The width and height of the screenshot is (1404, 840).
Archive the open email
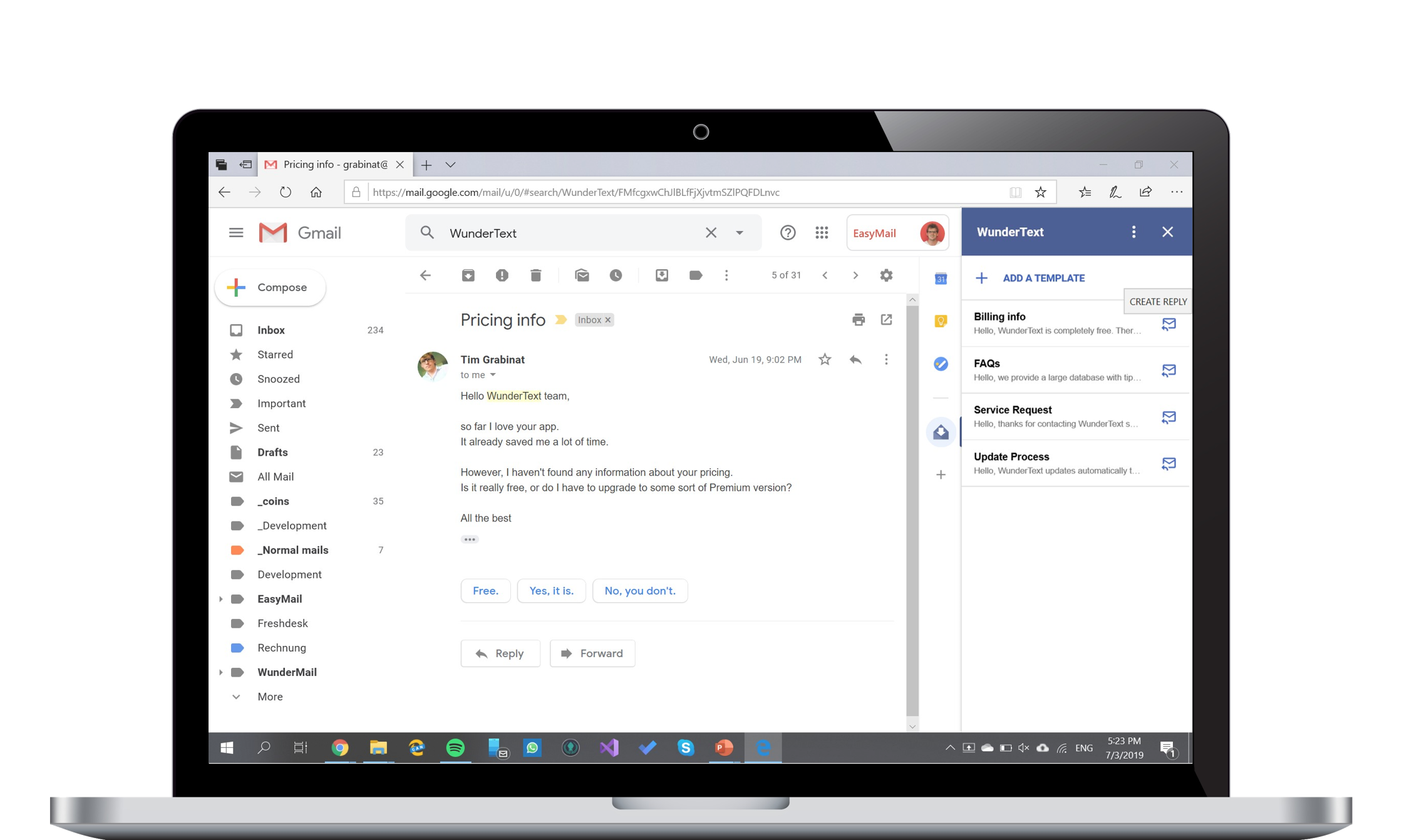[x=468, y=275]
